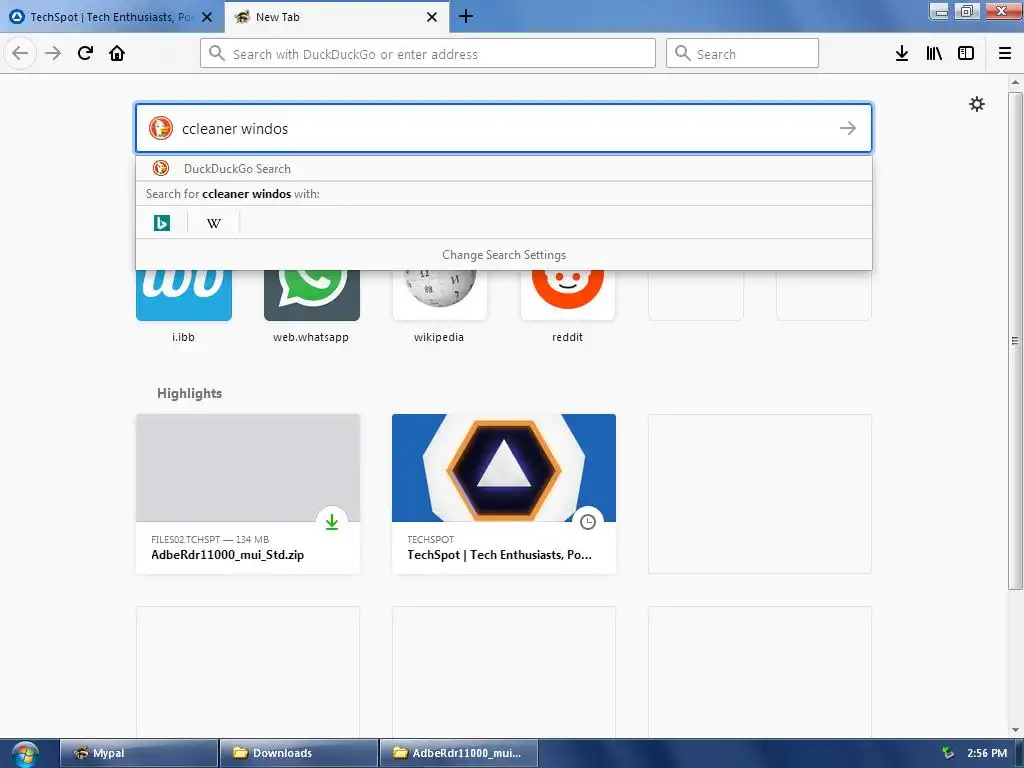Choose the DuckDuckGo Search suggestion row
Screen dimensions: 1024x768
(x=504, y=168)
